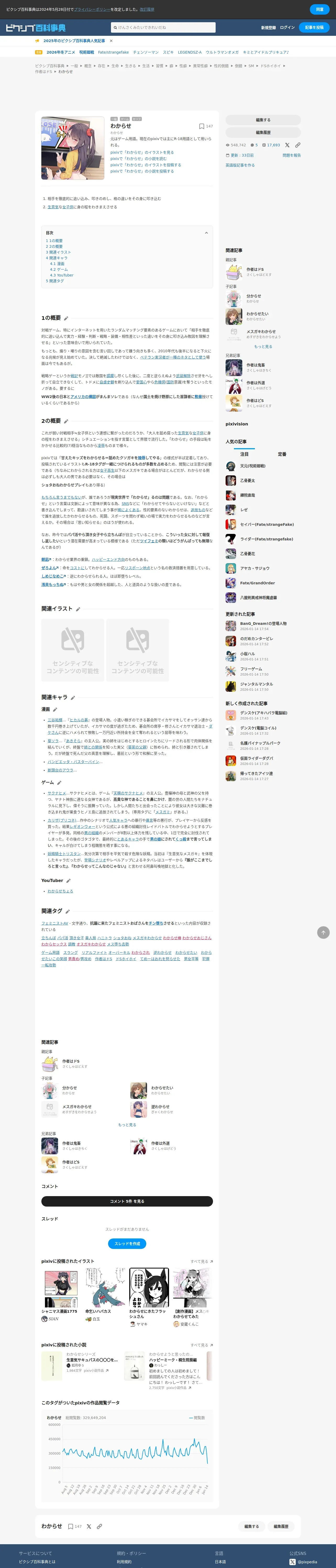This screenshot has height=1568, width=336.
Task: Select the 注目 tab in popular articles
Action: click(244, 454)
